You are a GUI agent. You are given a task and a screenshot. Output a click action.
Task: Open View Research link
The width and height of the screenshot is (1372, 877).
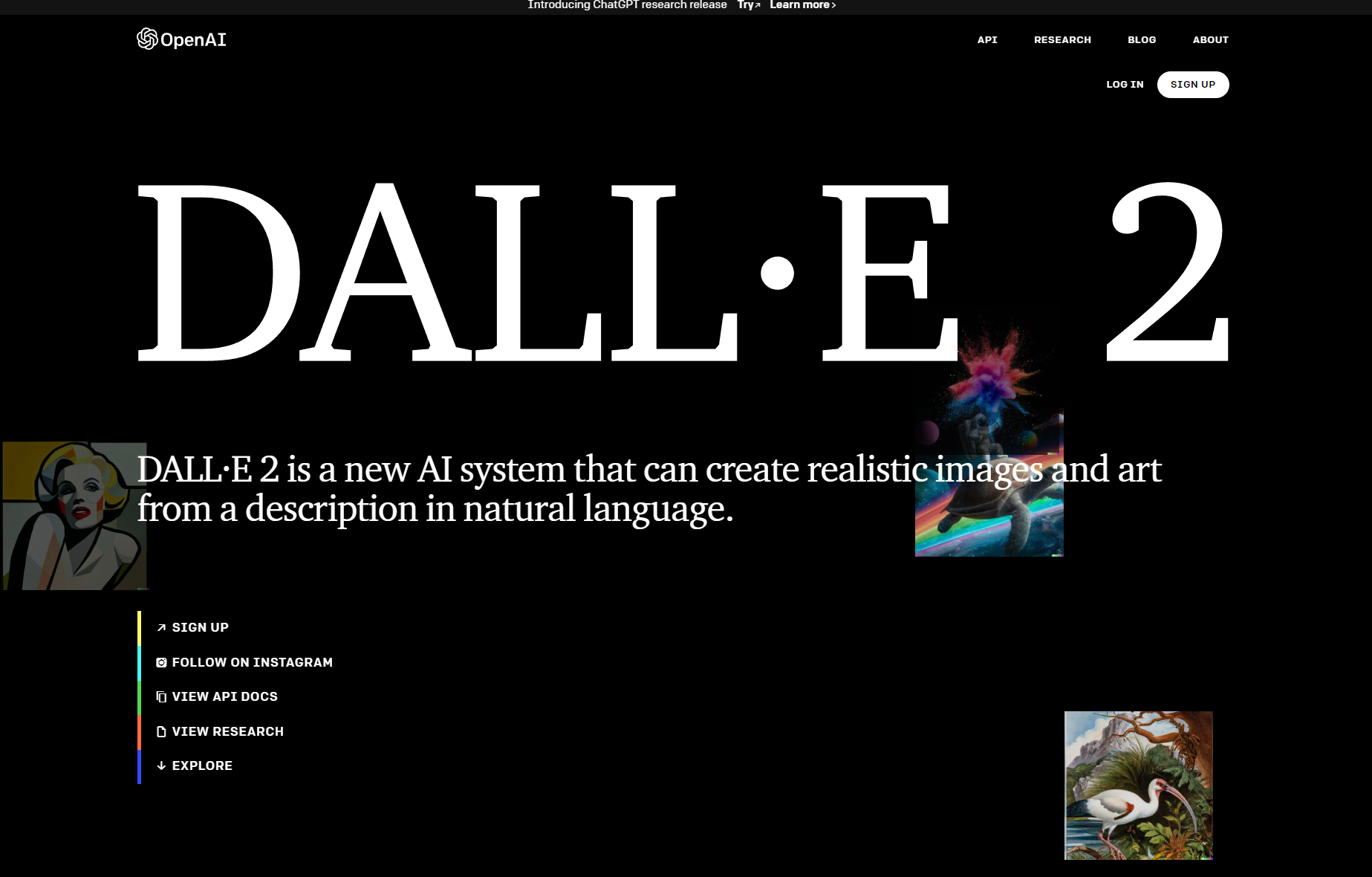point(220,731)
